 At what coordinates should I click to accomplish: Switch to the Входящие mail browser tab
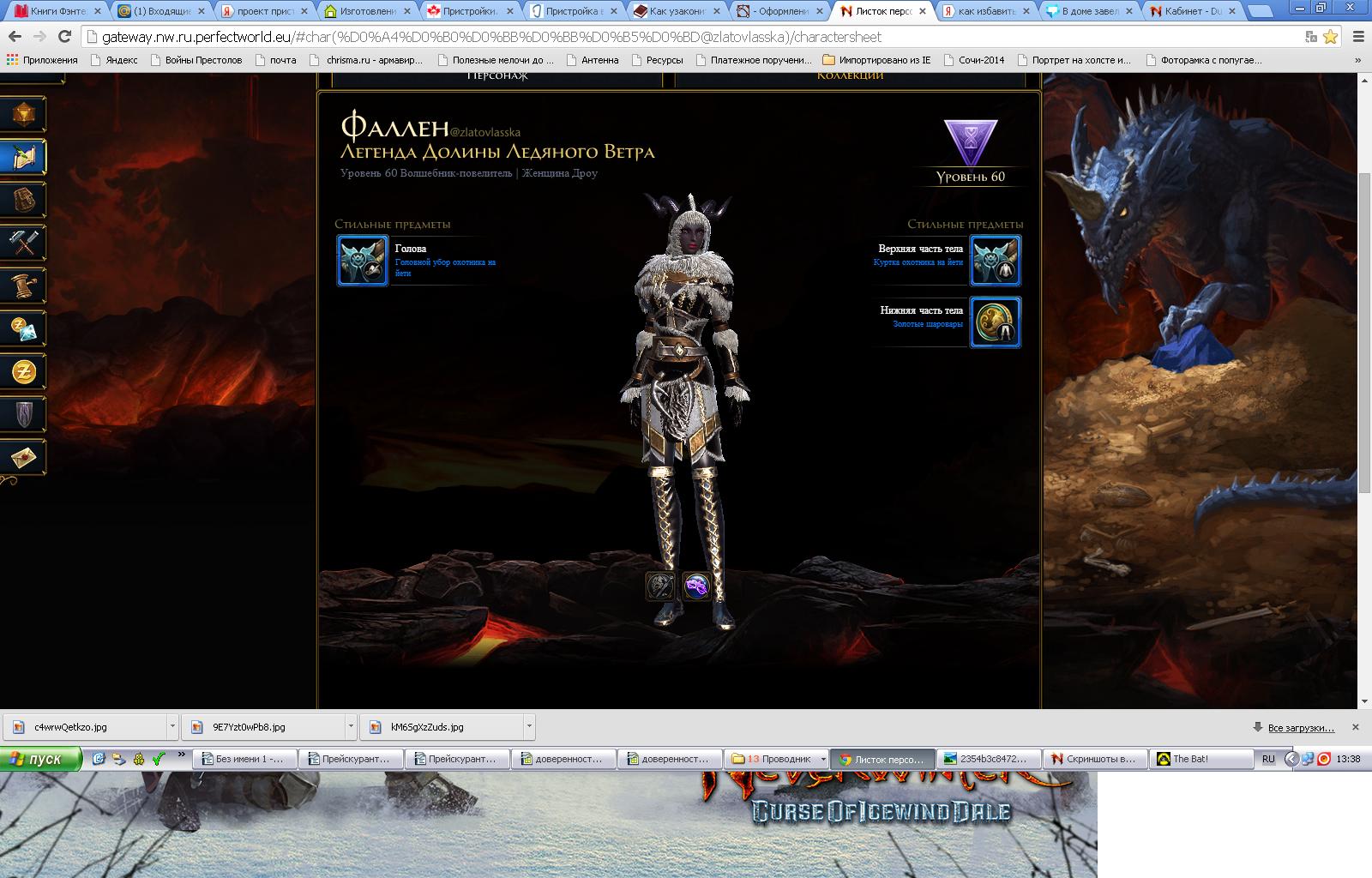(x=160, y=12)
